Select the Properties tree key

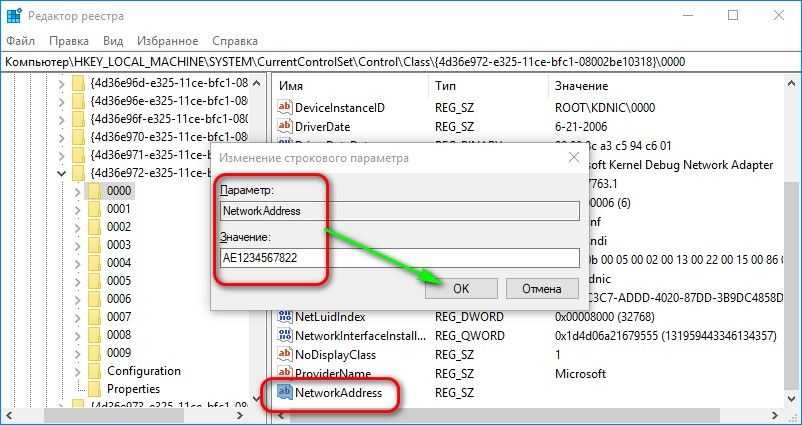[x=133, y=389]
